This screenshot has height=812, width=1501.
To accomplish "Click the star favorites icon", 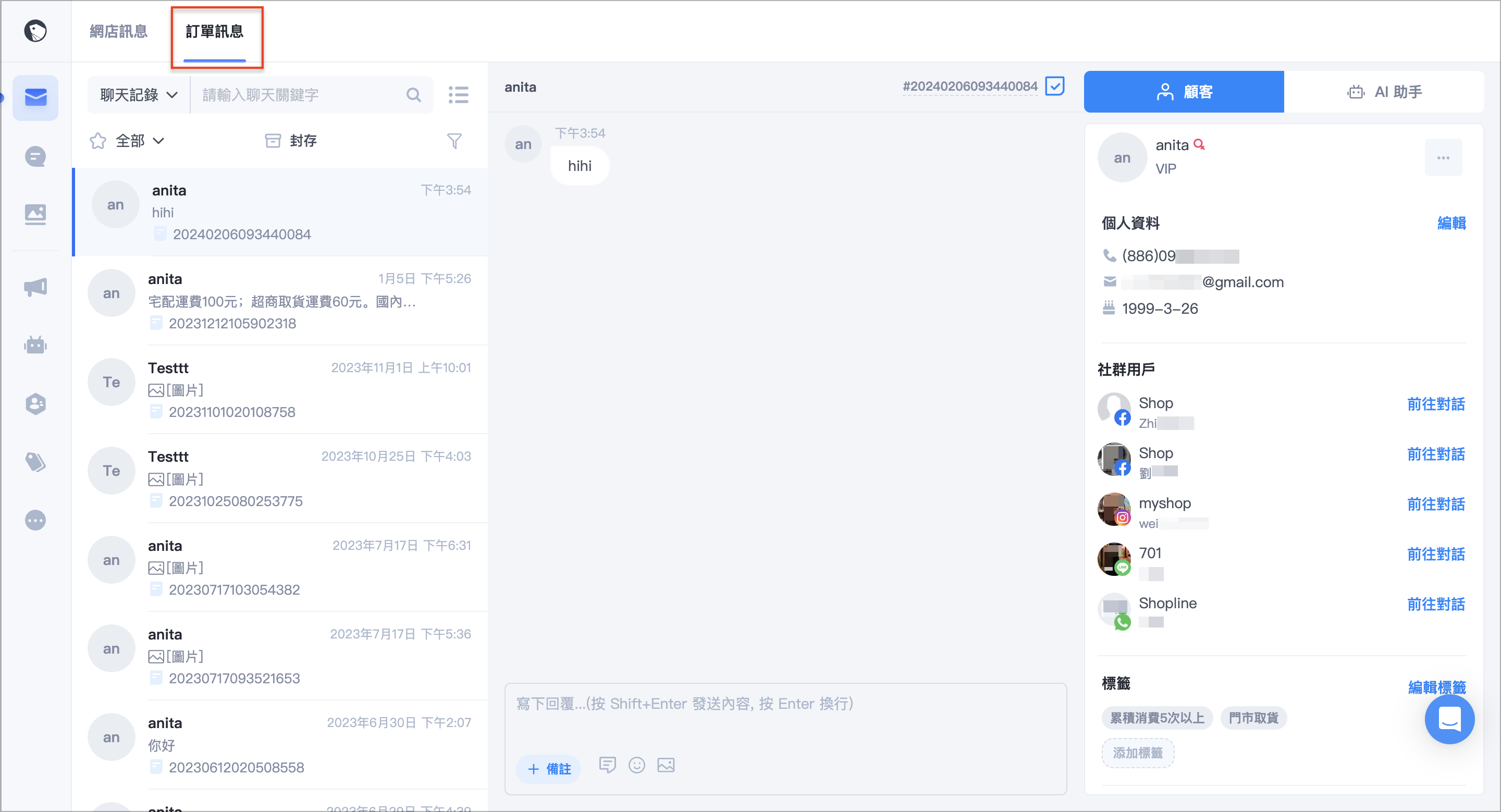I will [98, 140].
